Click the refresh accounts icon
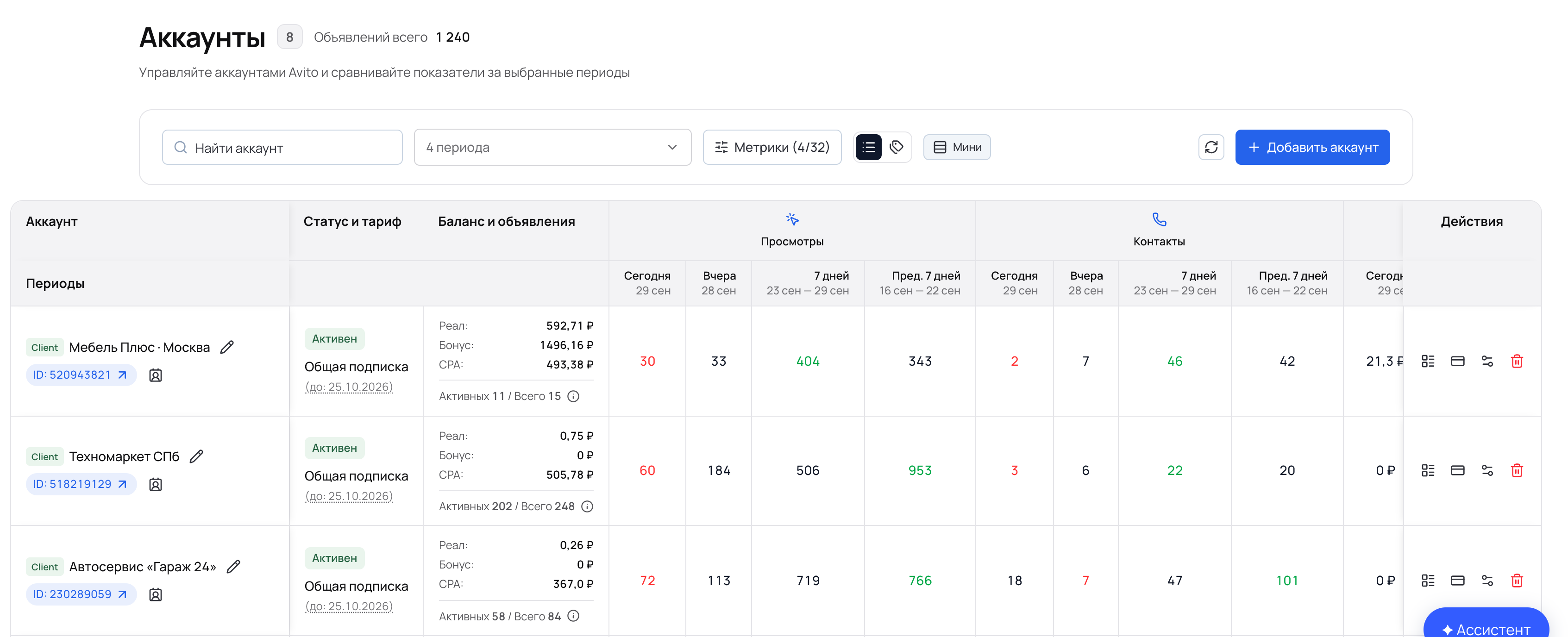The image size is (1568, 637). click(1210, 147)
